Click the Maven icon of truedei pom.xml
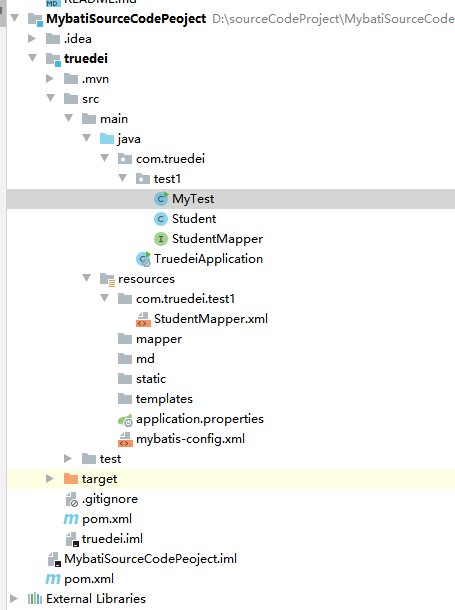 pyautogui.click(x=71, y=519)
